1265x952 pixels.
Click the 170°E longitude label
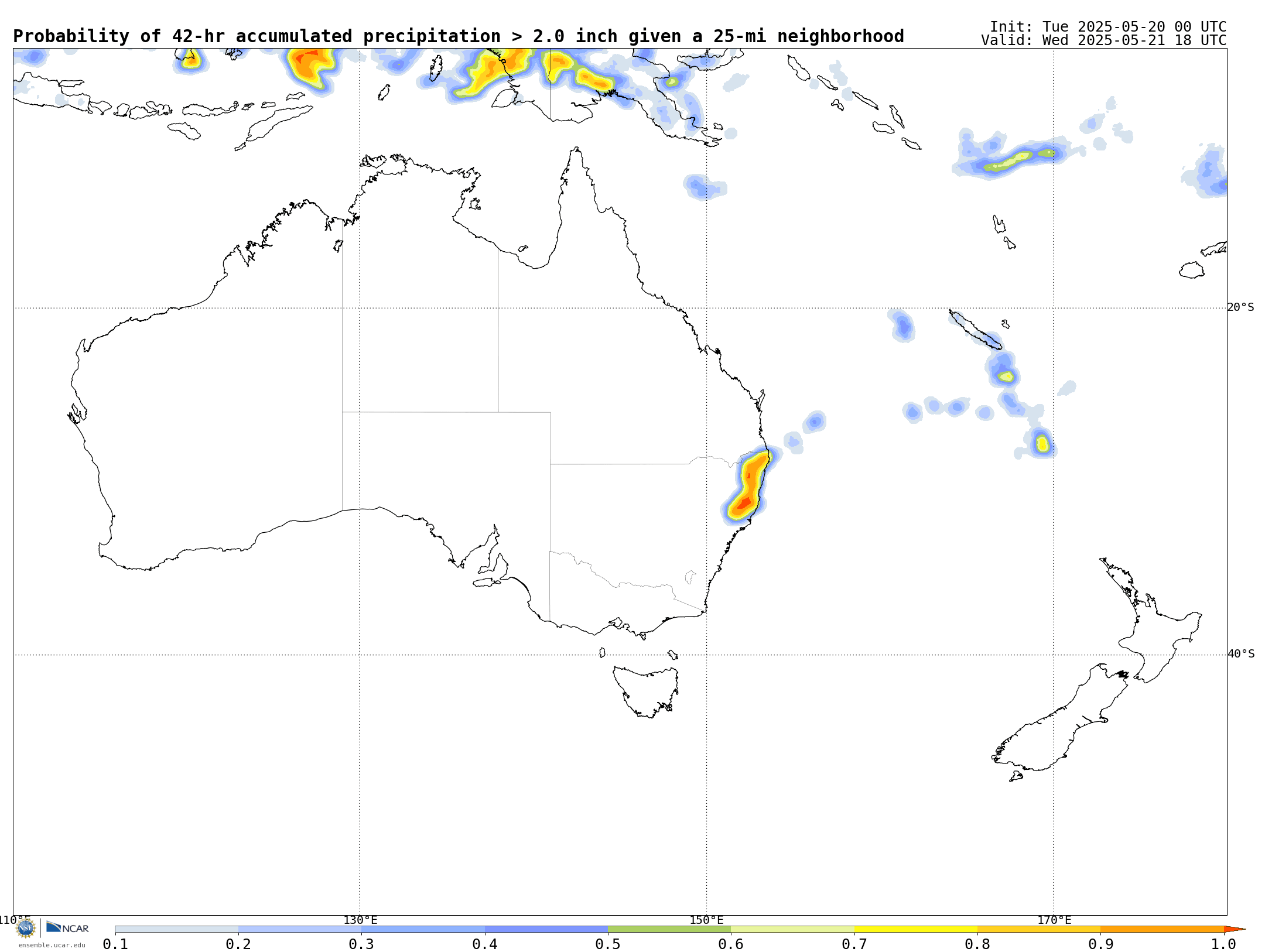click(1054, 920)
